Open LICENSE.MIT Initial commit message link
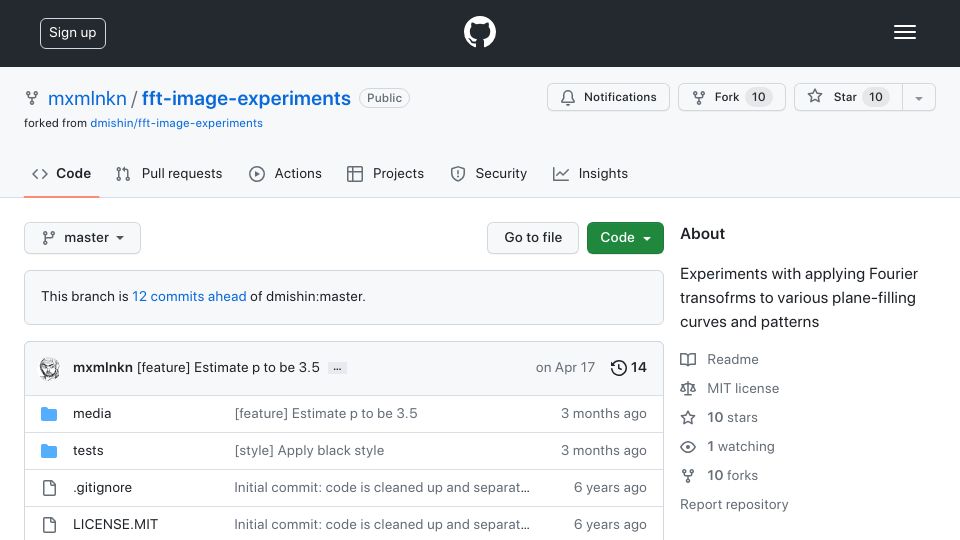The width and height of the screenshot is (960, 540). 382,525
